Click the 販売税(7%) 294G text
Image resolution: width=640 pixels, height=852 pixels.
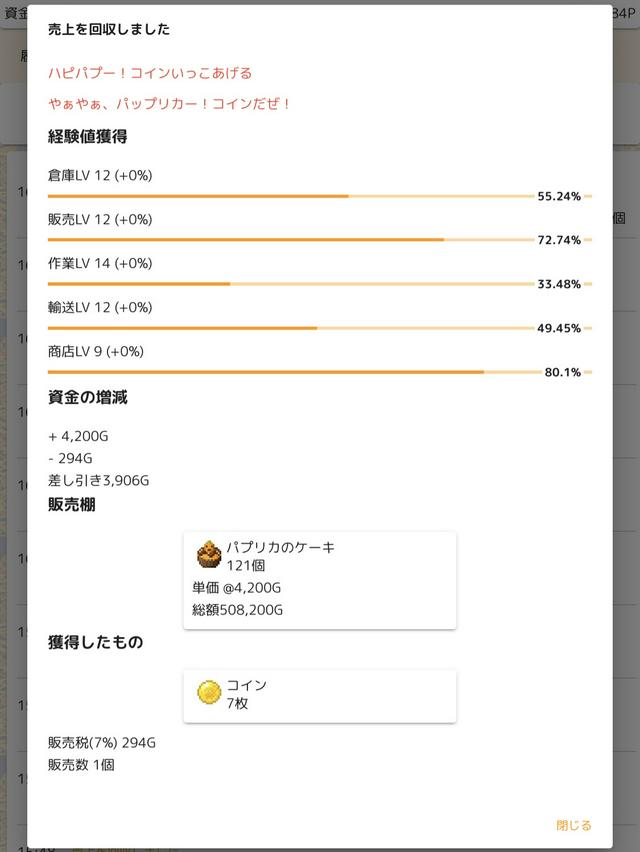pos(101,743)
